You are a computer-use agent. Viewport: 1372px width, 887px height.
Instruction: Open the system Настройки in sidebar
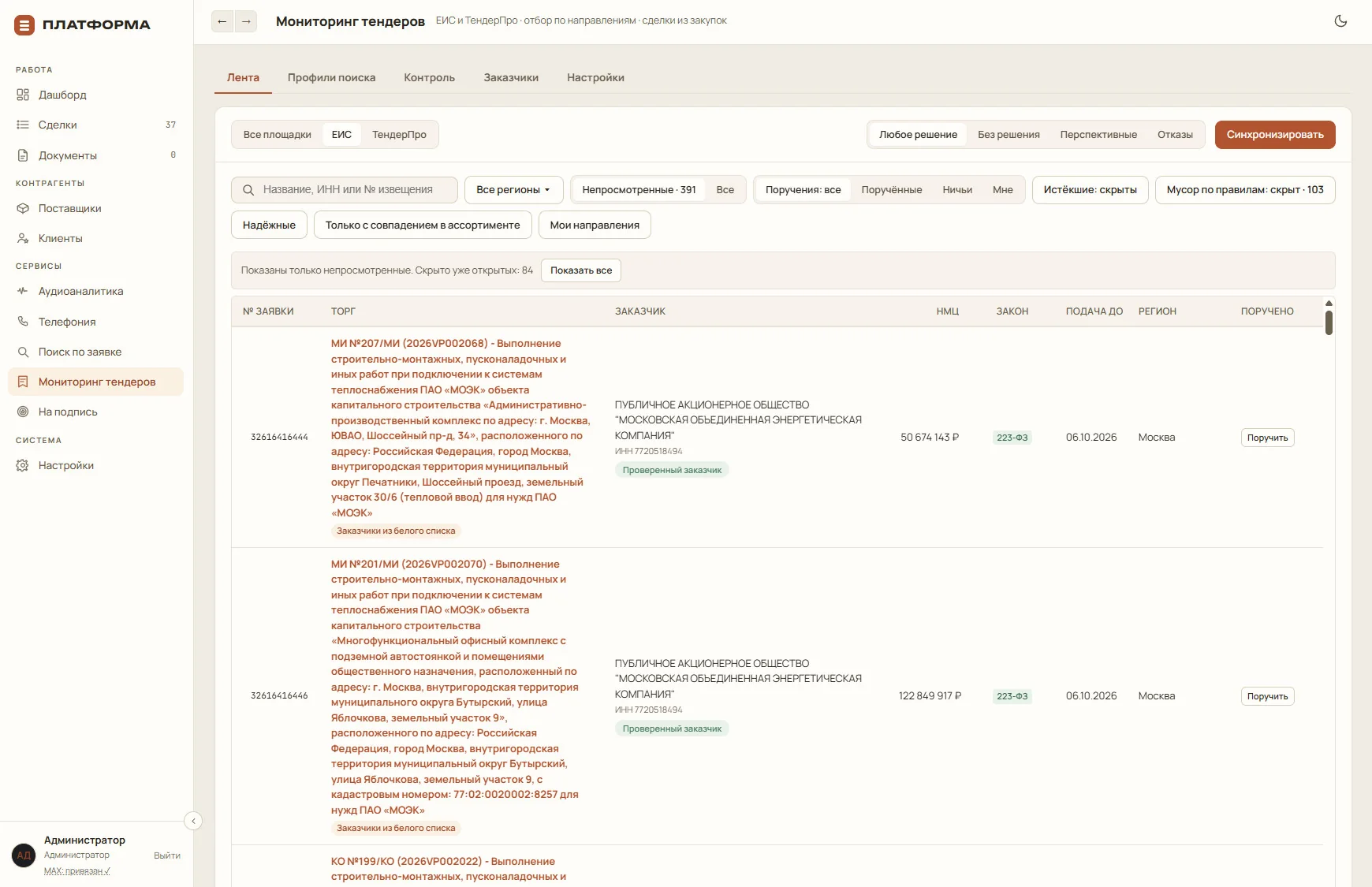[96, 465]
